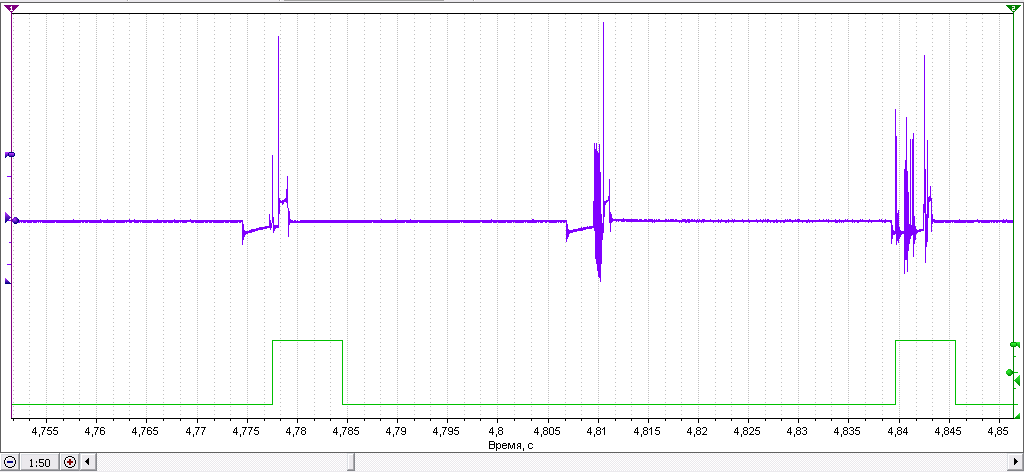The height and width of the screenshot is (472, 1024).
Task: Click the time axis label 4,78
Action: pyautogui.click(x=296, y=431)
